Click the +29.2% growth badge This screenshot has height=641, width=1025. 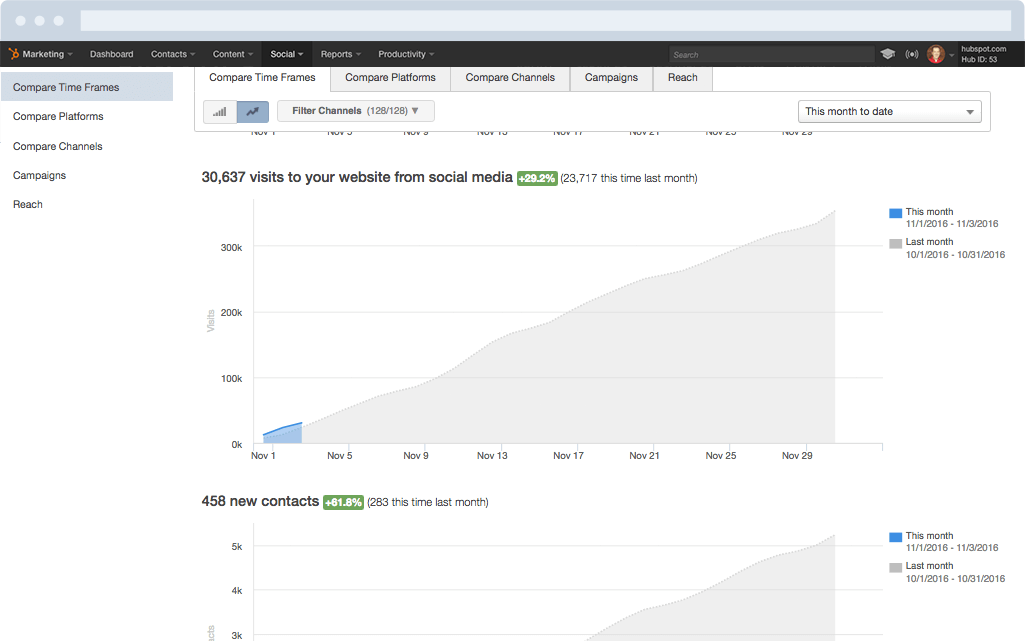537,177
